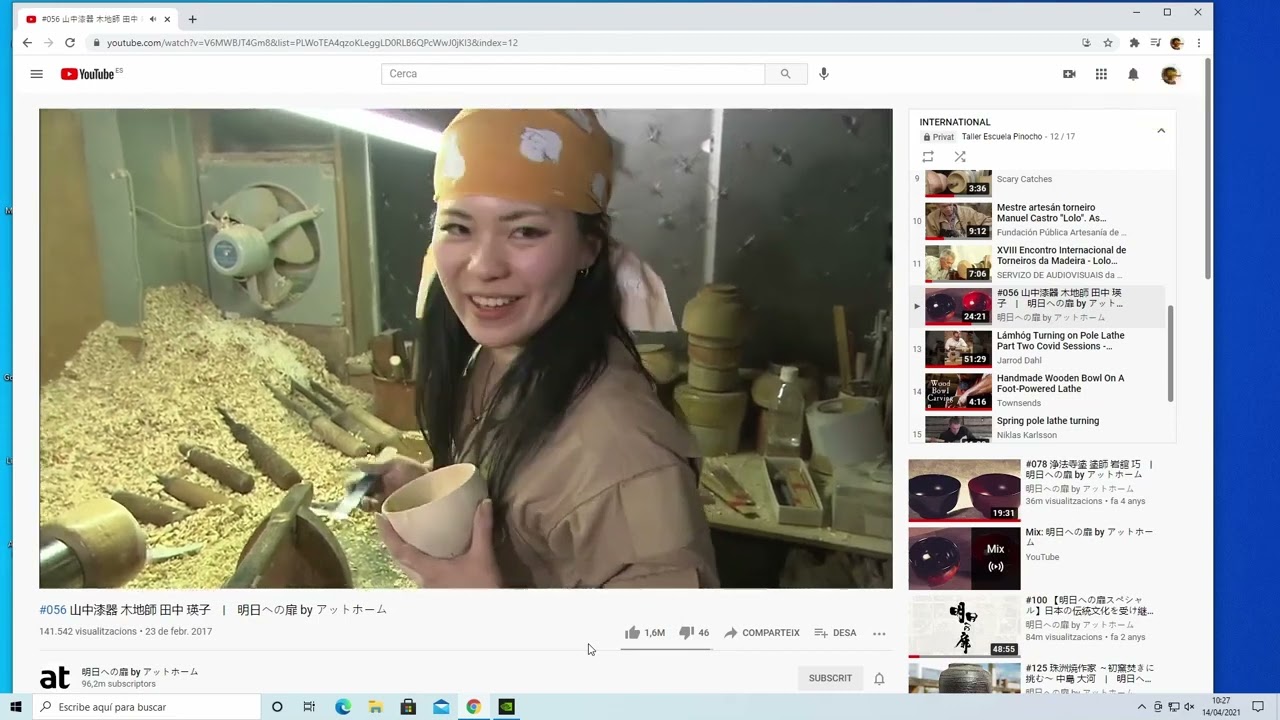The width and height of the screenshot is (1280, 720).
Task: Open the #100 special video thumbnail
Action: point(964,626)
